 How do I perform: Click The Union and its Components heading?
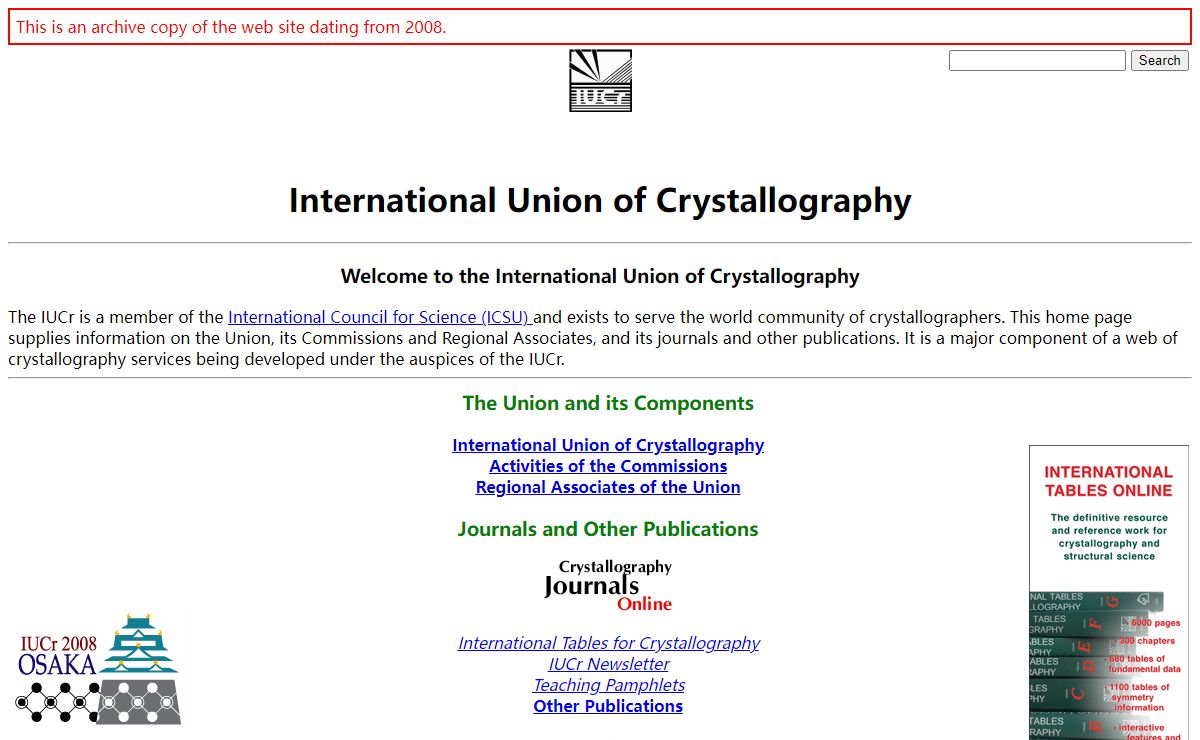pos(608,403)
